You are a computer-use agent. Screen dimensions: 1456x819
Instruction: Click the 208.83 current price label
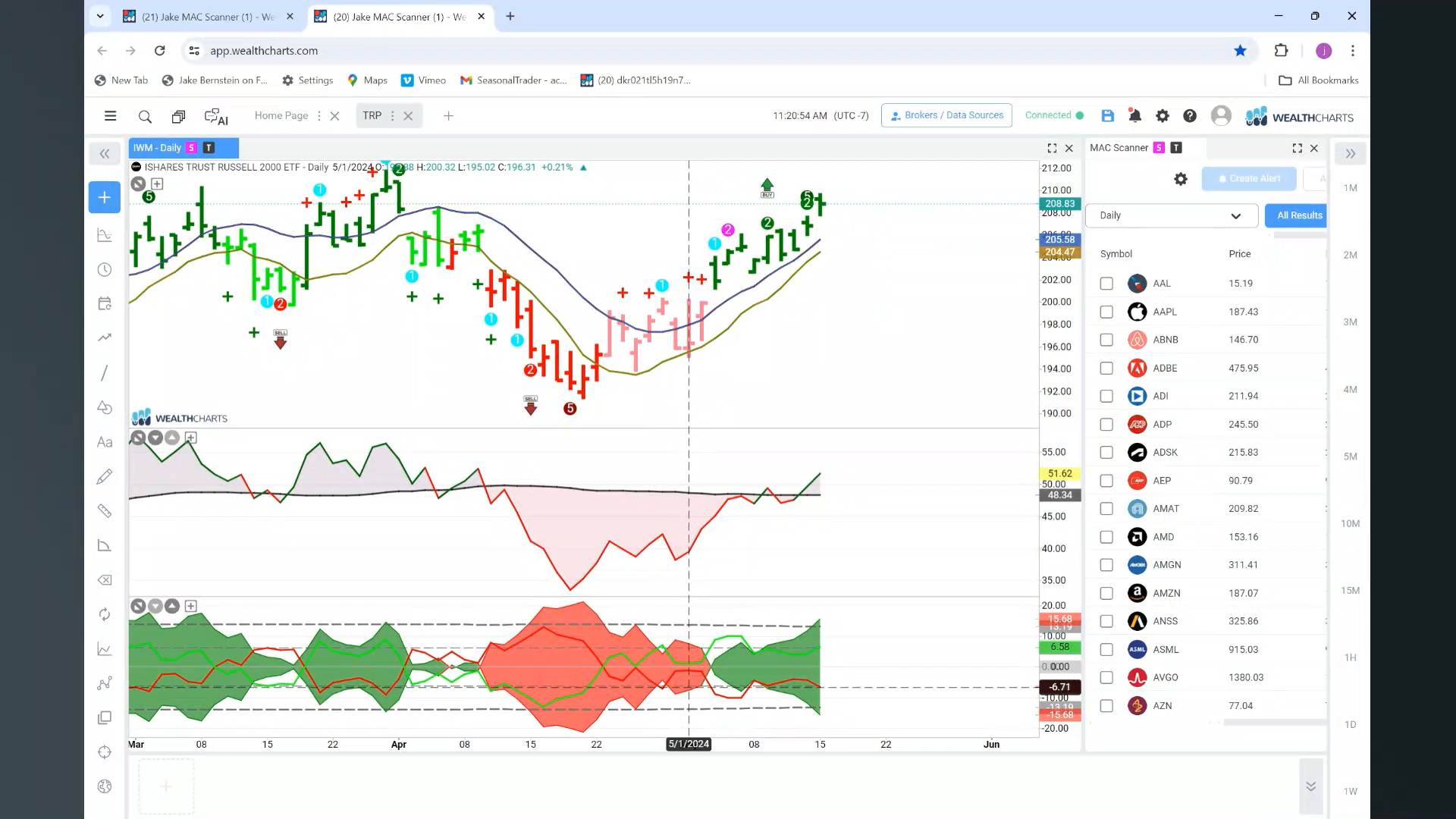(1059, 204)
